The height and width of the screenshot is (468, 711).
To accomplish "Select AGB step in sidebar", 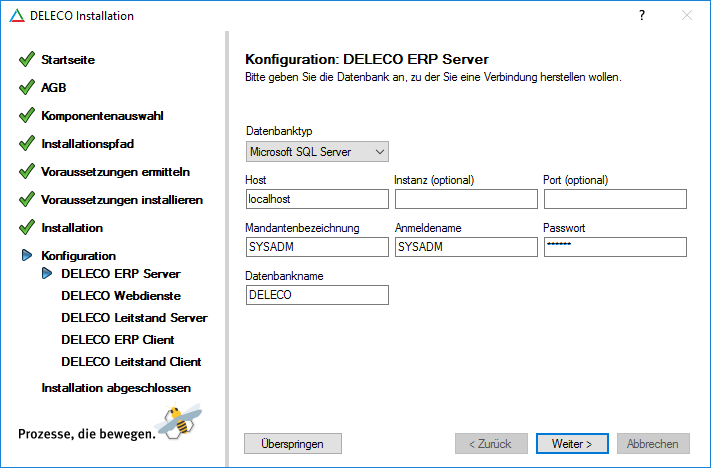I will (54, 88).
